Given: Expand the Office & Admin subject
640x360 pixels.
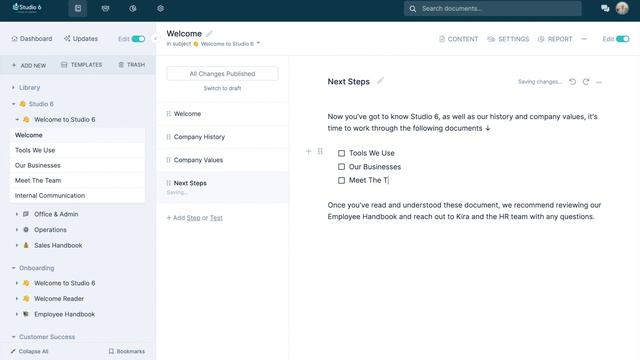Looking at the screenshot, I should click(17, 214).
